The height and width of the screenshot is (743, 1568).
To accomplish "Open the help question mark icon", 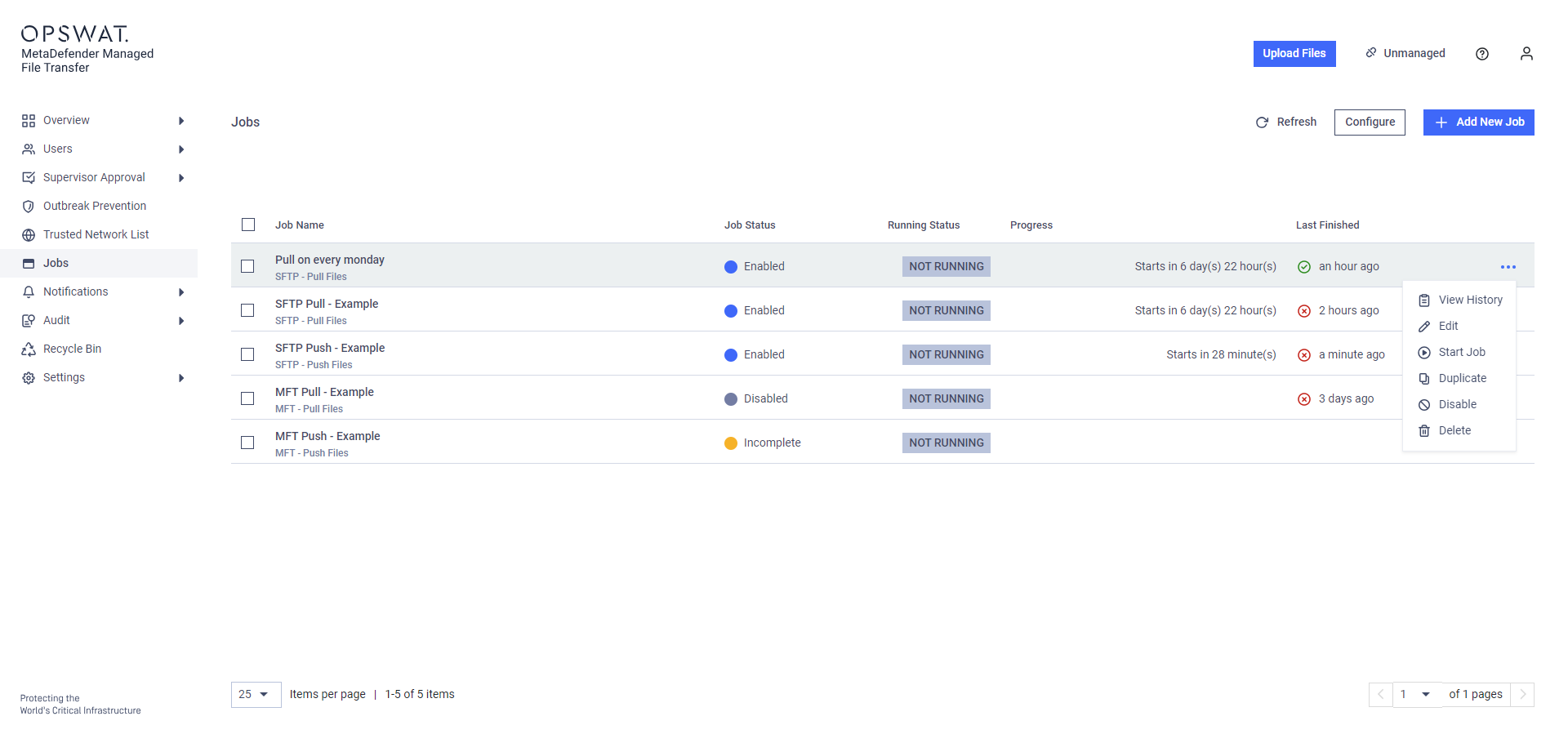I will click(x=1482, y=54).
